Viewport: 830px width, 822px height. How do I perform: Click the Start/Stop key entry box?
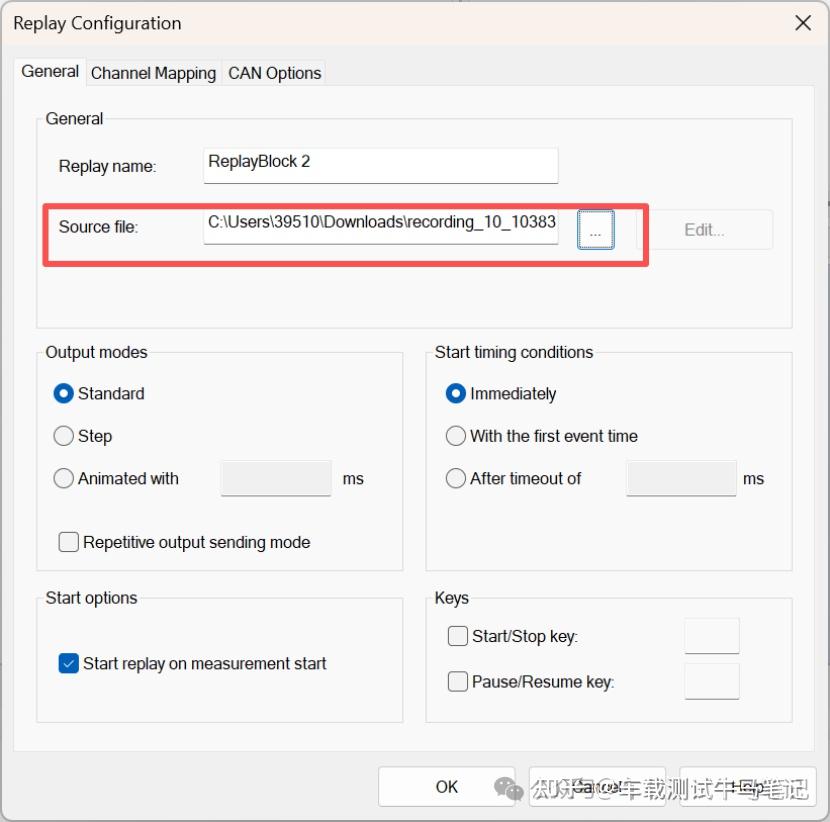click(x=712, y=636)
